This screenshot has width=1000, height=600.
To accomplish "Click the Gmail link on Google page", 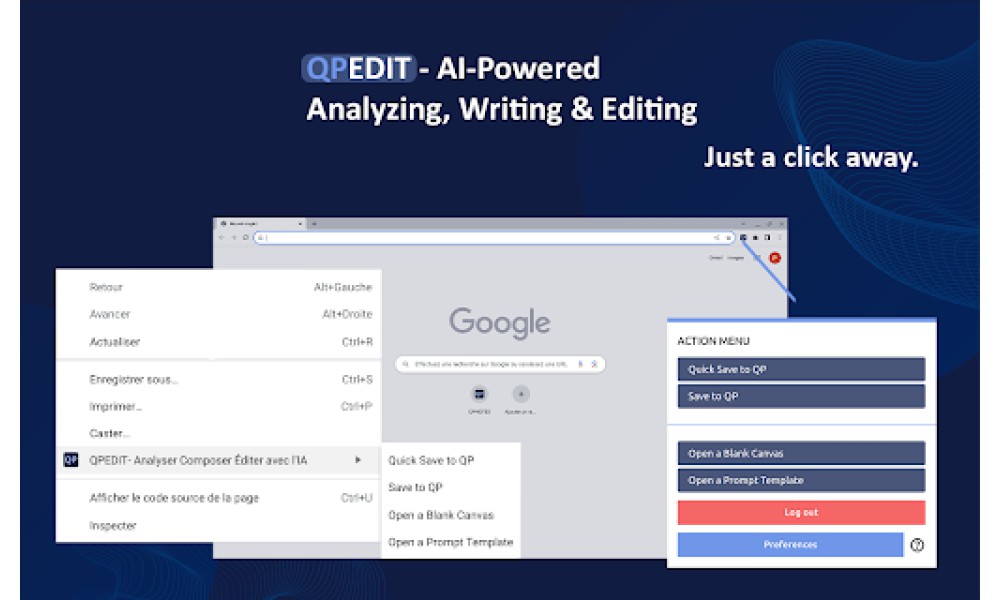I will [x=716, y=258].
